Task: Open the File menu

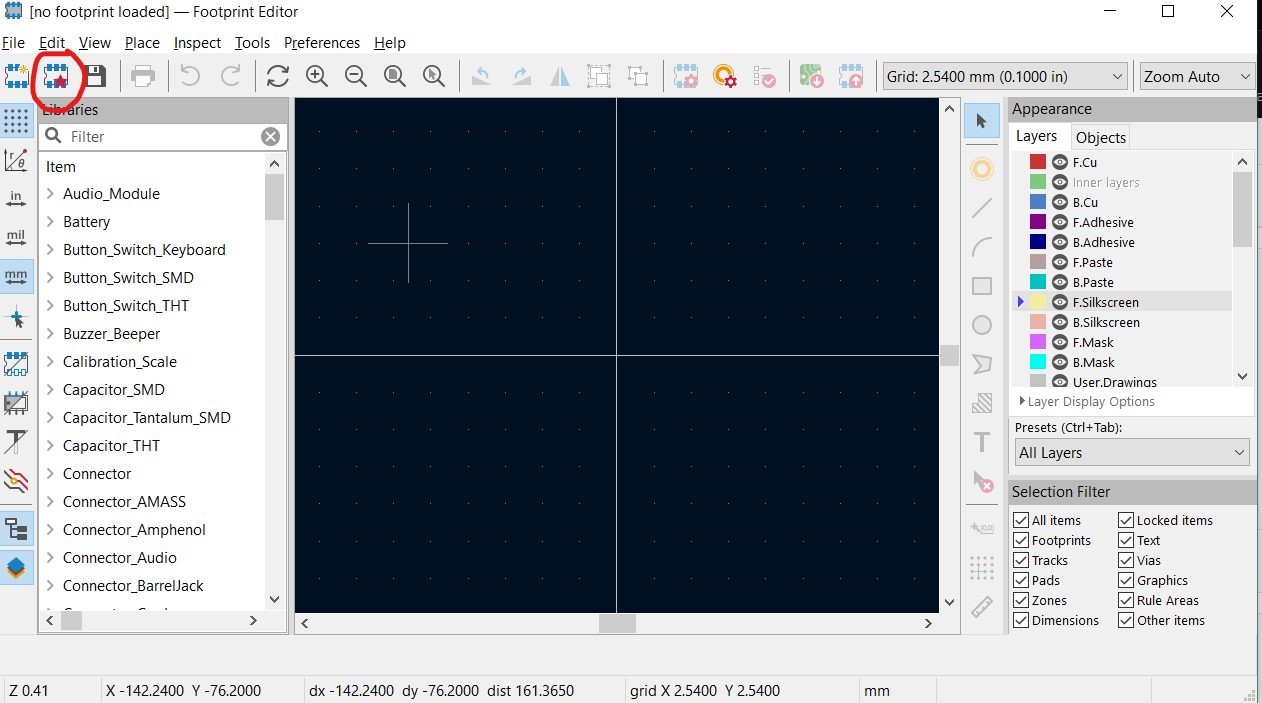Action: [x=13, y=43]
